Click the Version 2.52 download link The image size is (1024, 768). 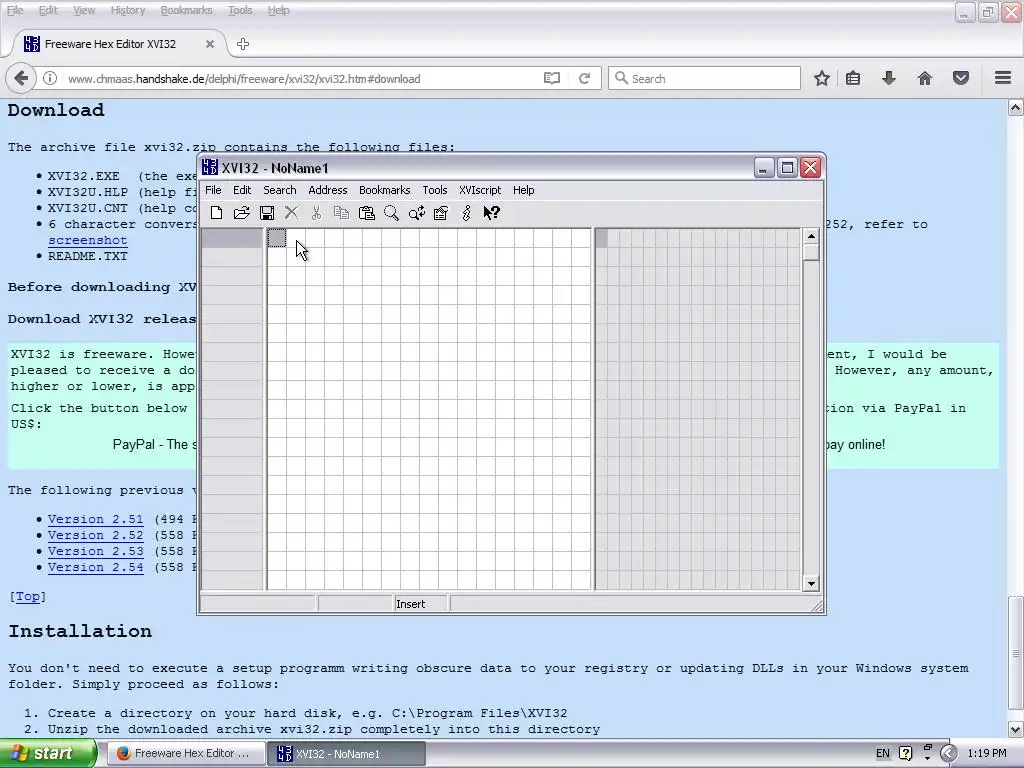tap(95, 536)
